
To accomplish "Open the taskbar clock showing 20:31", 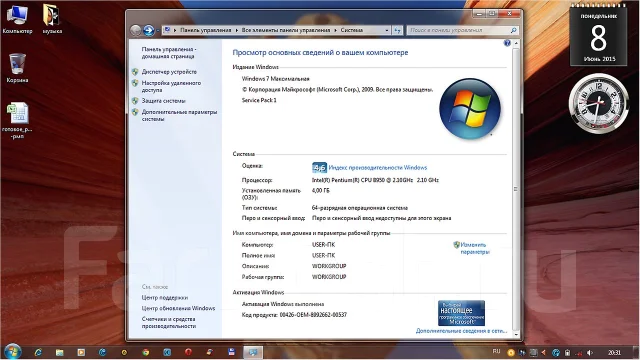I will pyautogui.click(x=614, y=353).
